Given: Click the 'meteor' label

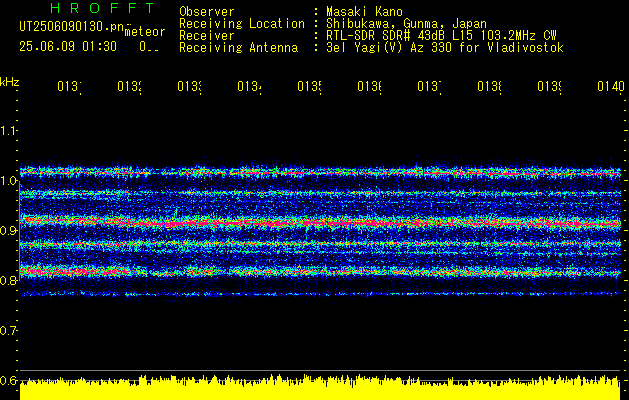Looking at the screenshot, I should pos(145,32).
